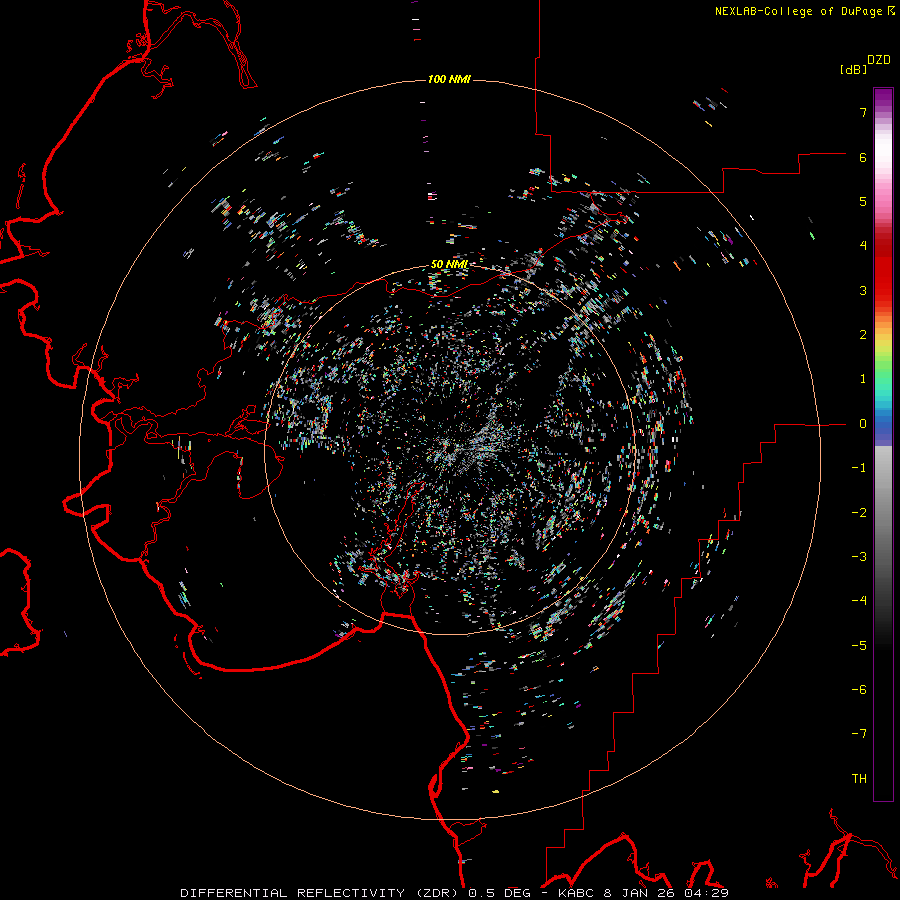This screenshot has height=900, width=900.
Task: Click the -2 value on the color scale
Action: 859,513
